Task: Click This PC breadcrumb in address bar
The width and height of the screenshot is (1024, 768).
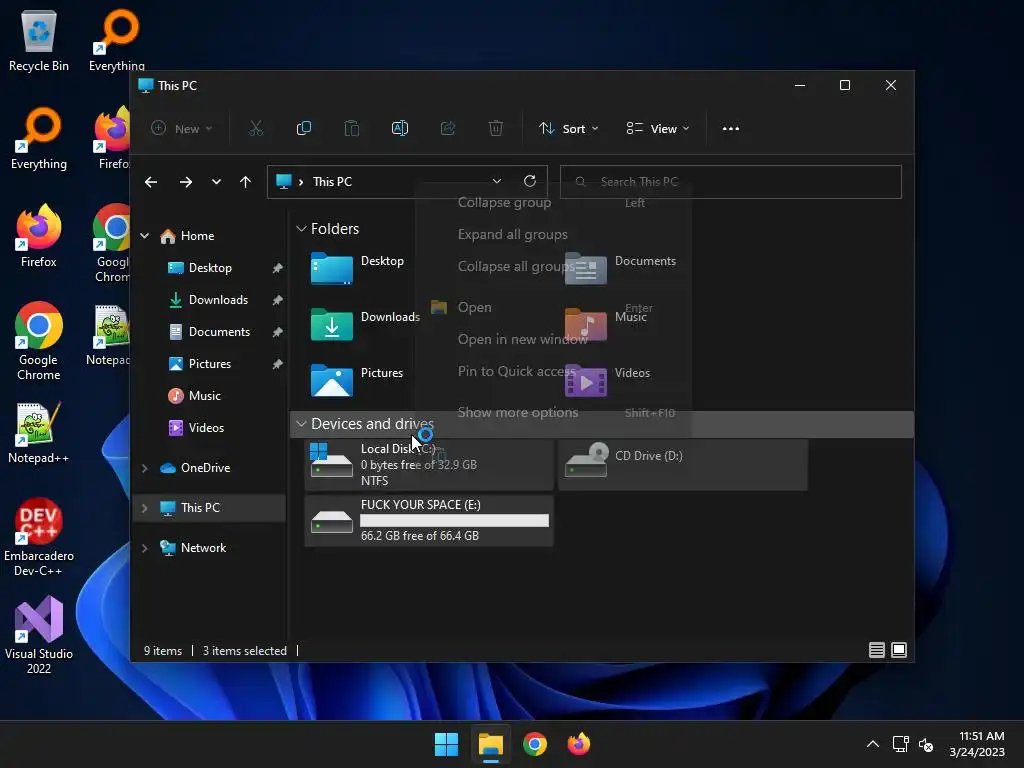Action: pyautogui.click(x=332, y=182)
